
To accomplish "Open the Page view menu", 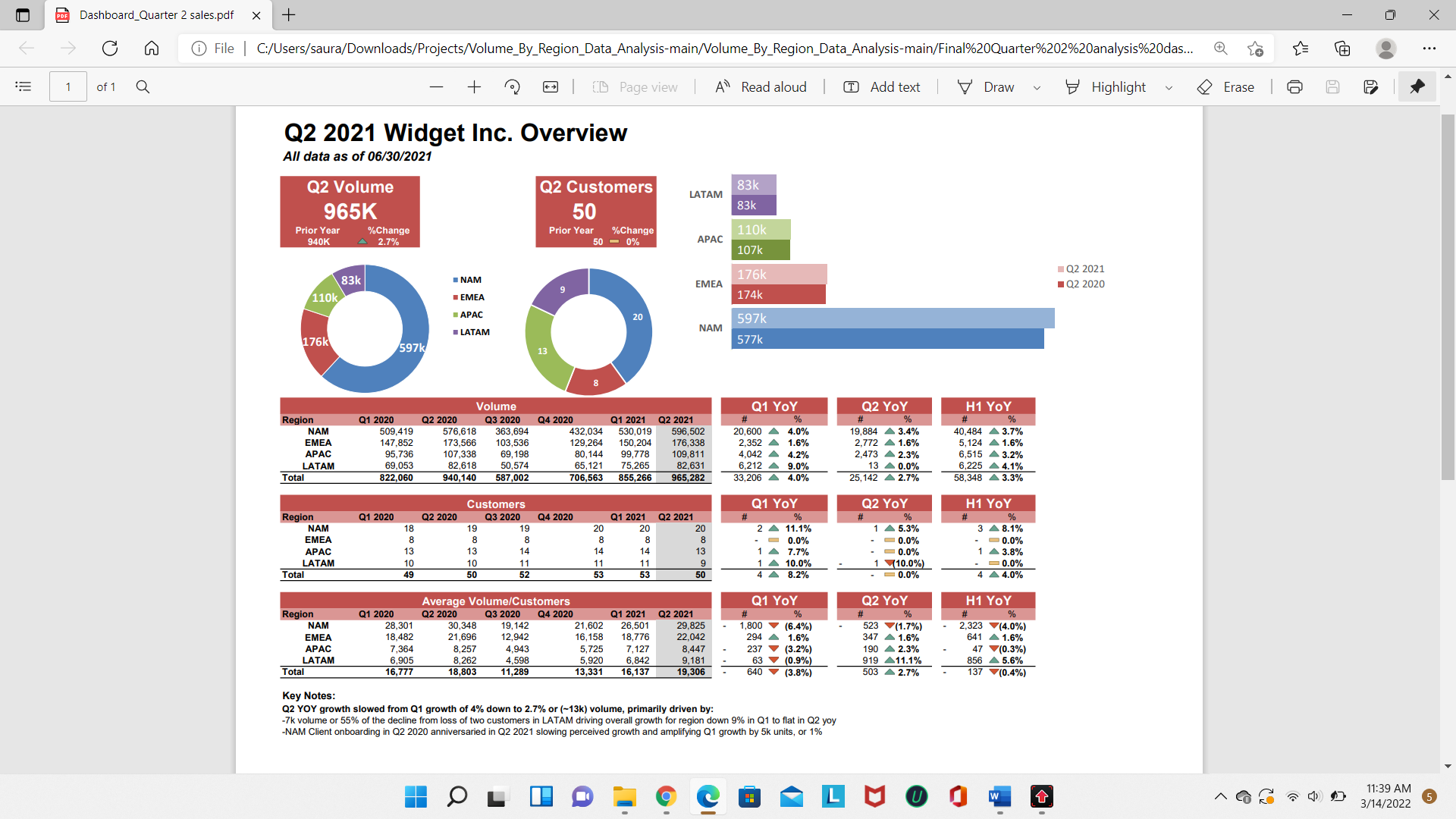I will [635, 86].
